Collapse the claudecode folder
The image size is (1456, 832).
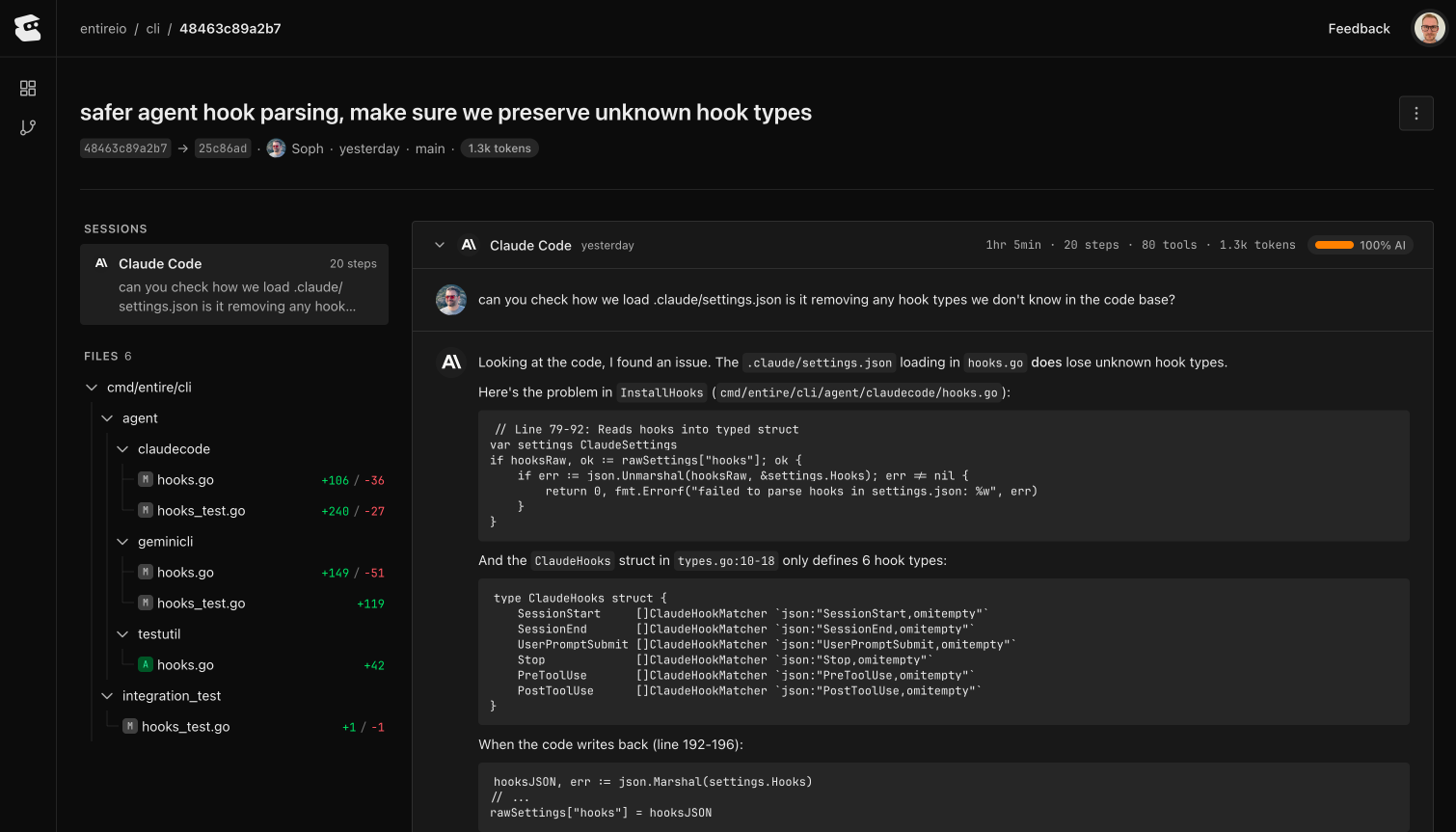point(122,449)
